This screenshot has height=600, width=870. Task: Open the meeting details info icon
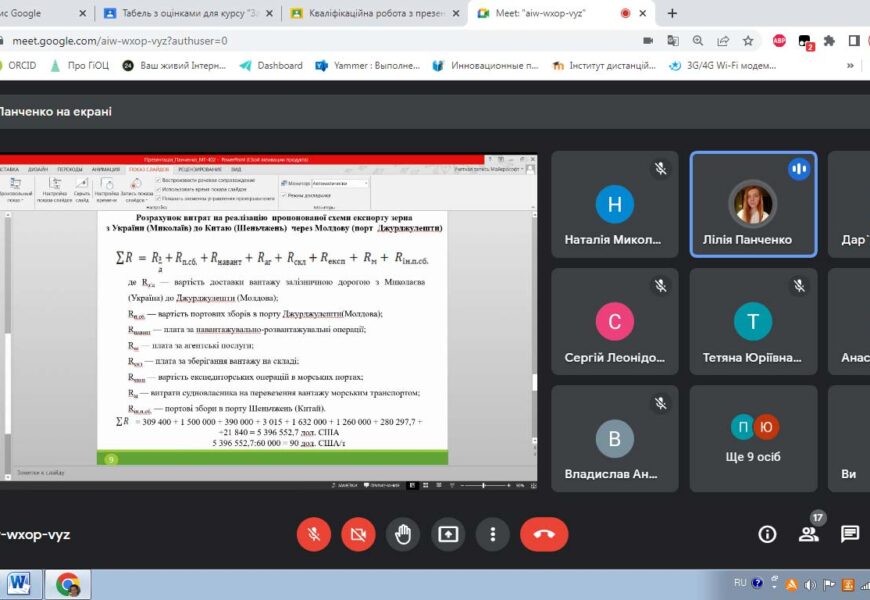coord(767,534)
